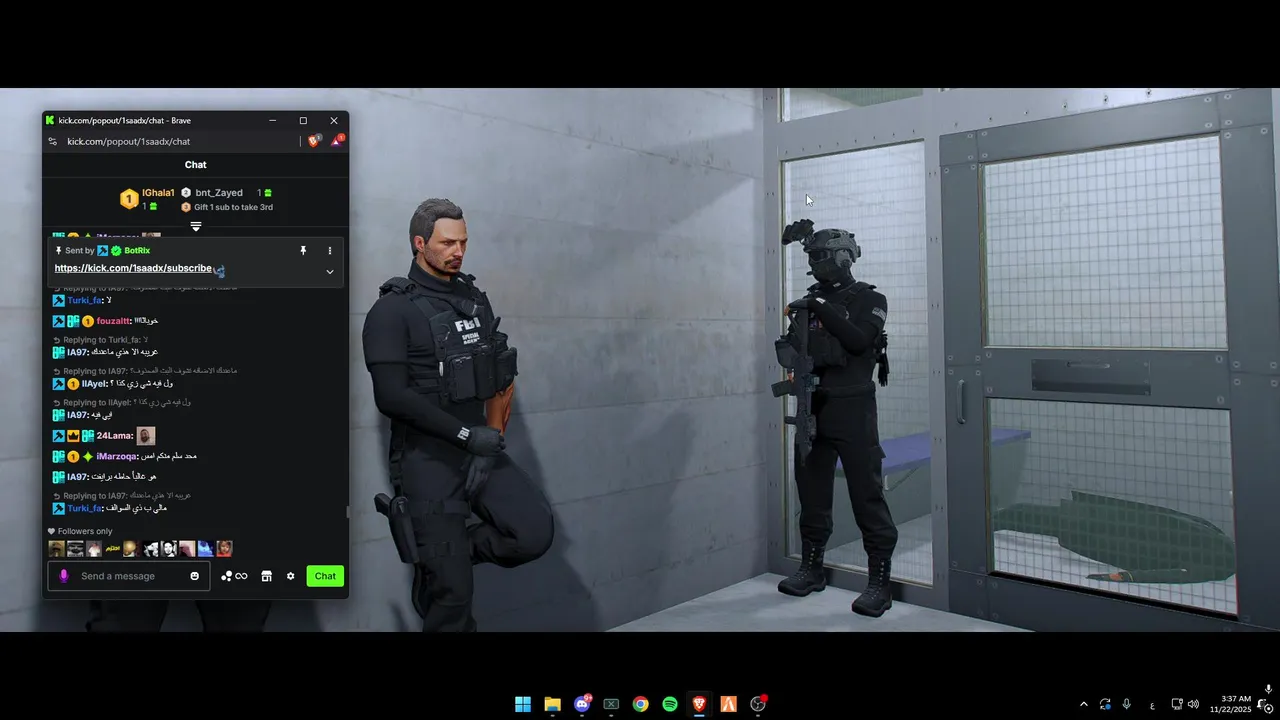Switch the keyboard input language indicator
The image size is (1280, 720).
1152,705
